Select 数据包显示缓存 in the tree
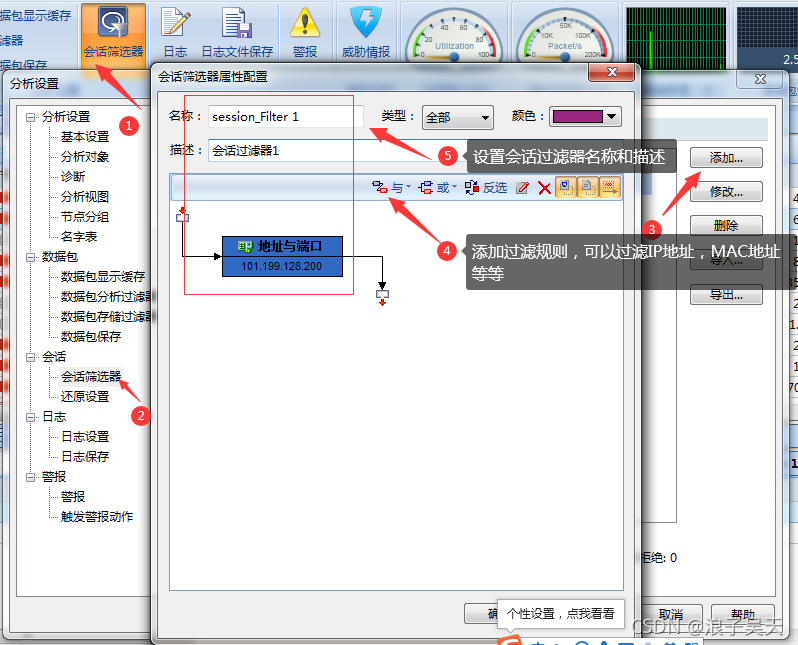Image resolution: width=798 pixels, height=645 pixels. 103,277
